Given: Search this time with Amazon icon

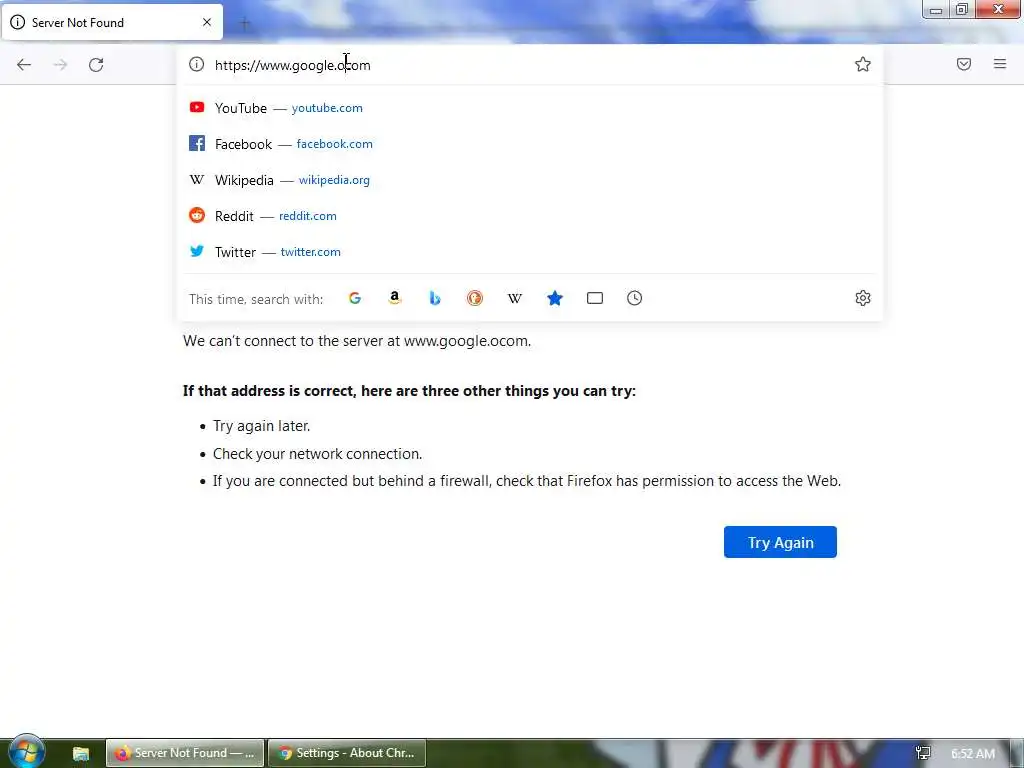Looking at the screenshot, I should (x=394, y=298).
